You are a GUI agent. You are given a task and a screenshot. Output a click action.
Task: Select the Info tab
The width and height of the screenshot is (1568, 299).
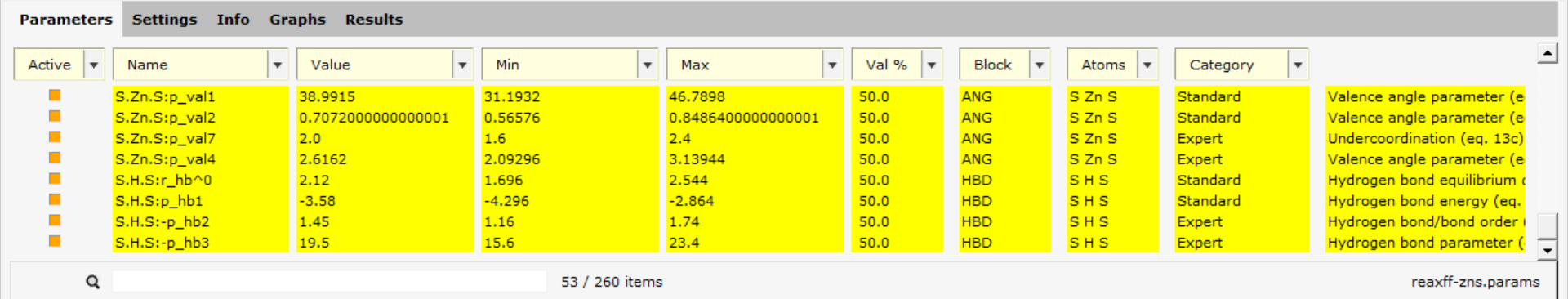233,19
